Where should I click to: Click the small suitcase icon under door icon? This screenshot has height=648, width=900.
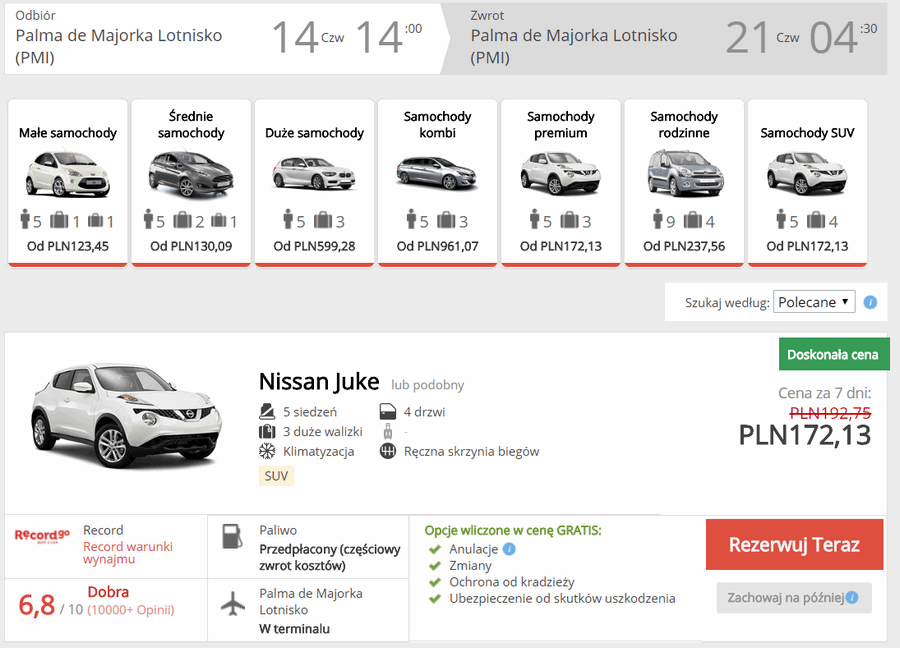coord(388,432)
